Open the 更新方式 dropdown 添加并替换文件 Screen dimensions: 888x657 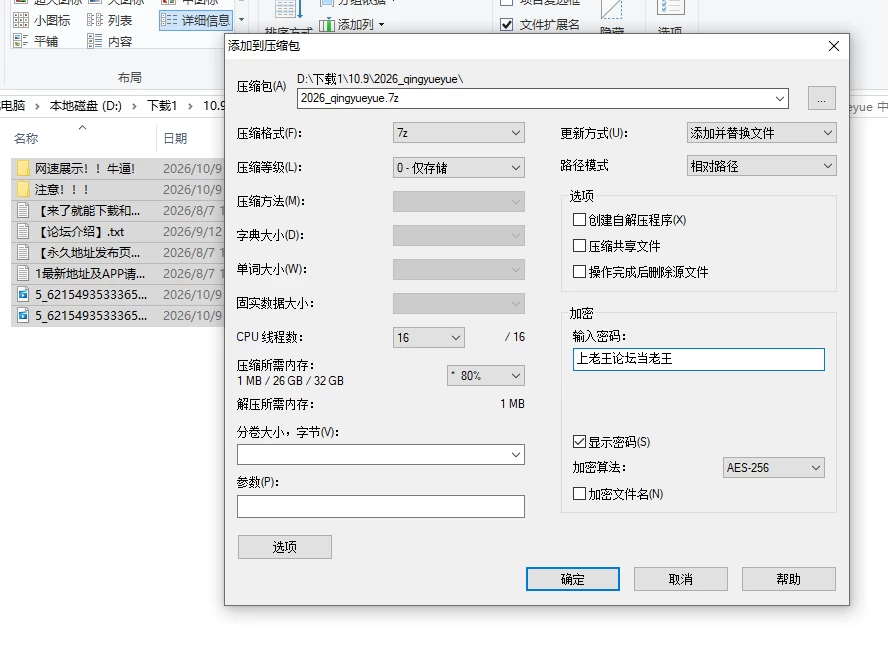[x=761, y=133]
